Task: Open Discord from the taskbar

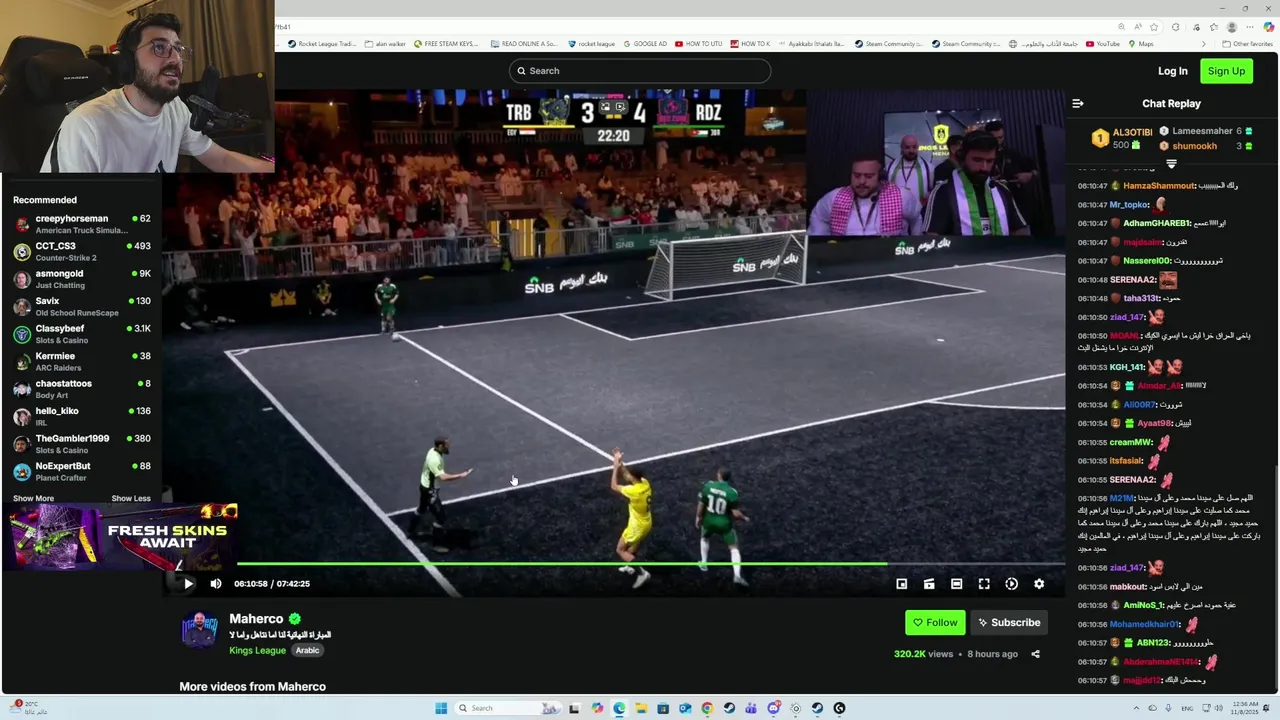Action: click(773, 708)
